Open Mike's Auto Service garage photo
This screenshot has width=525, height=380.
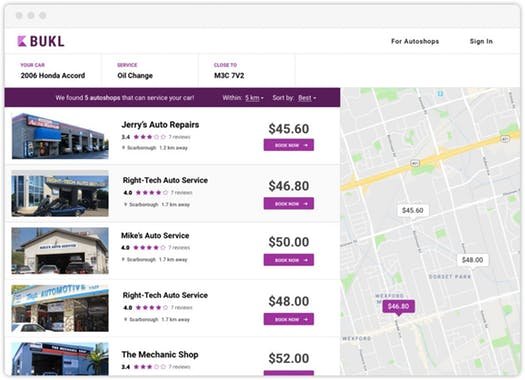(x=60, y=251)
